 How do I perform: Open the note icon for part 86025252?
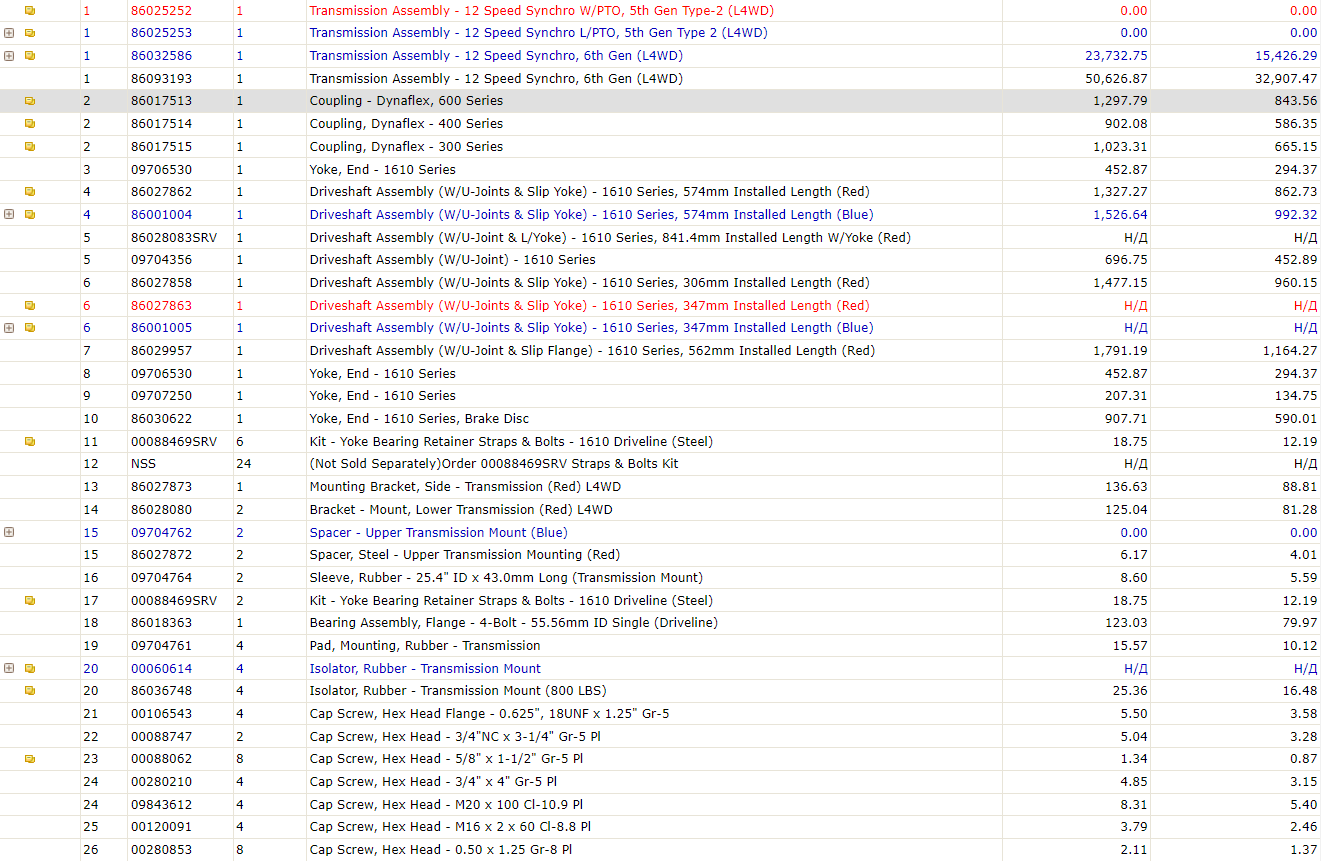(x=30, y=10)
